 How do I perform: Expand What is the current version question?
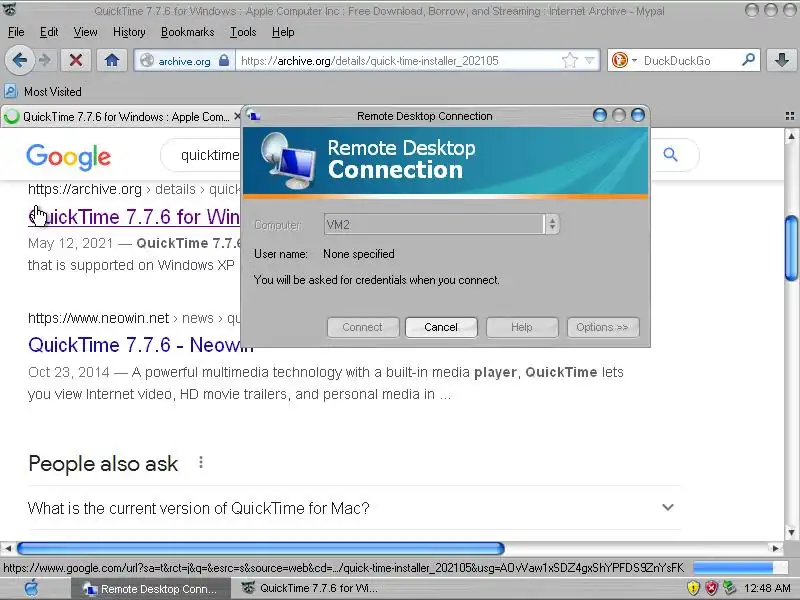coord(353,508)
